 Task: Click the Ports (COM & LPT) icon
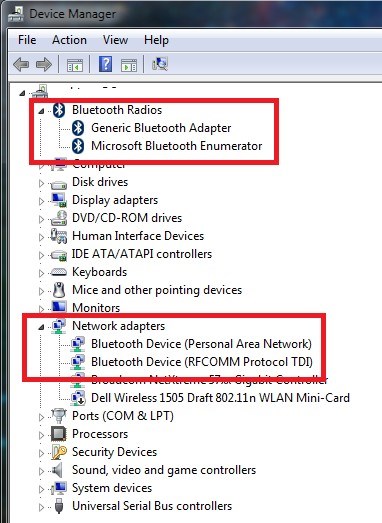(x=59, y=416)
